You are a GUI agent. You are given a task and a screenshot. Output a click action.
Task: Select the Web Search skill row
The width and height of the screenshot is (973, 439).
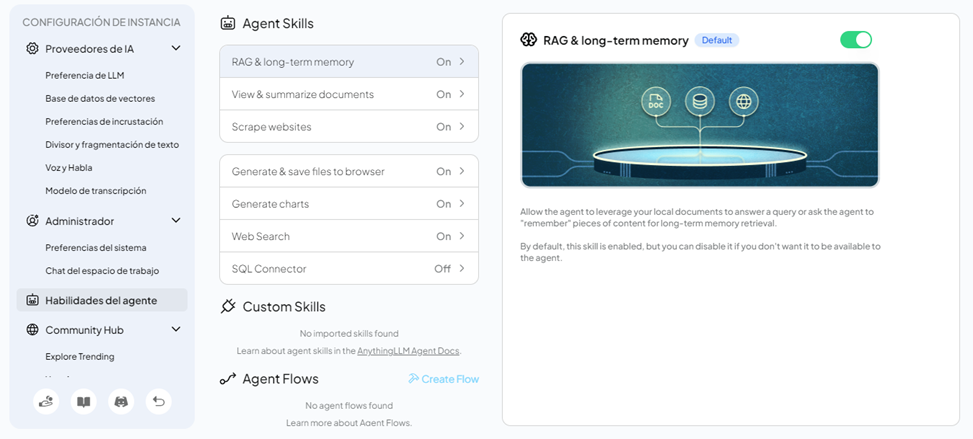[x=348, y=236]
